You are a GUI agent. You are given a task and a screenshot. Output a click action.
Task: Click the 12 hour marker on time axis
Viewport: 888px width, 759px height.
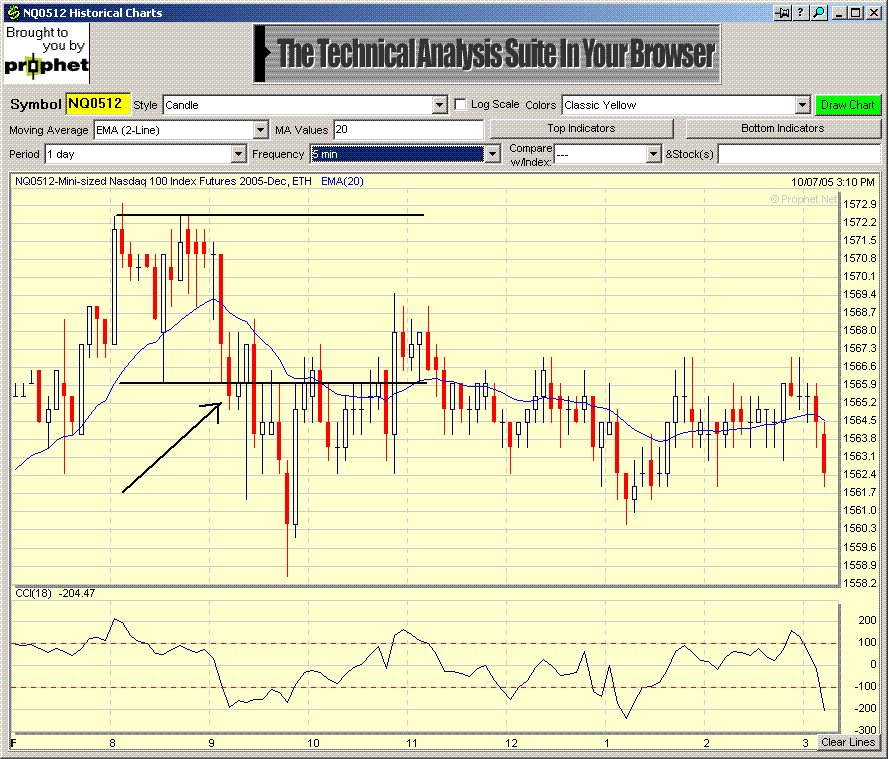(511, 743)
